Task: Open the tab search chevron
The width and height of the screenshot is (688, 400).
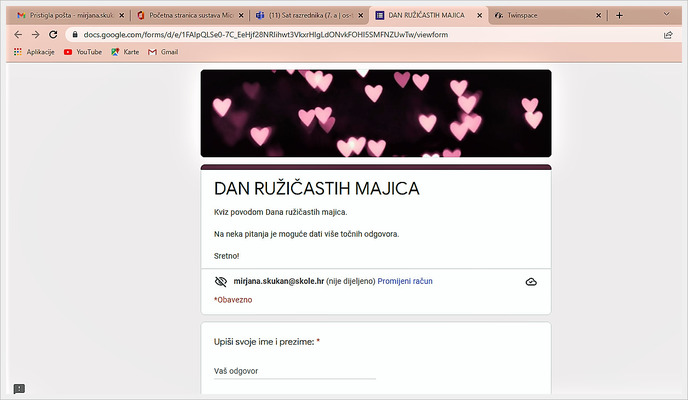Action: click(x=666, y=14)
